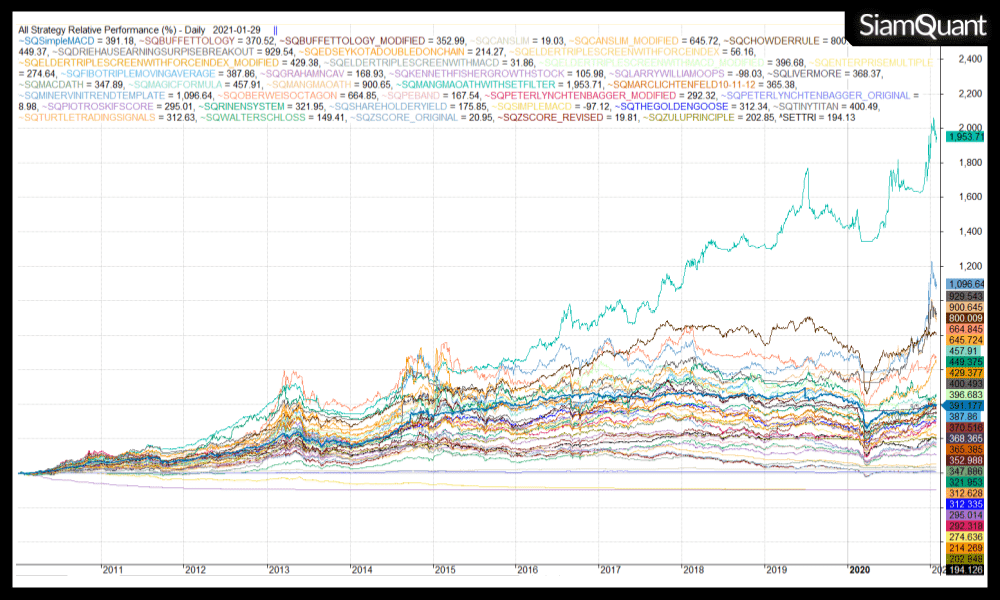The height and width of the screenshot is (600, 1000).
Task: Select the SQMAGICFORMULA legend entry
Action: click(x=171, y=85)
